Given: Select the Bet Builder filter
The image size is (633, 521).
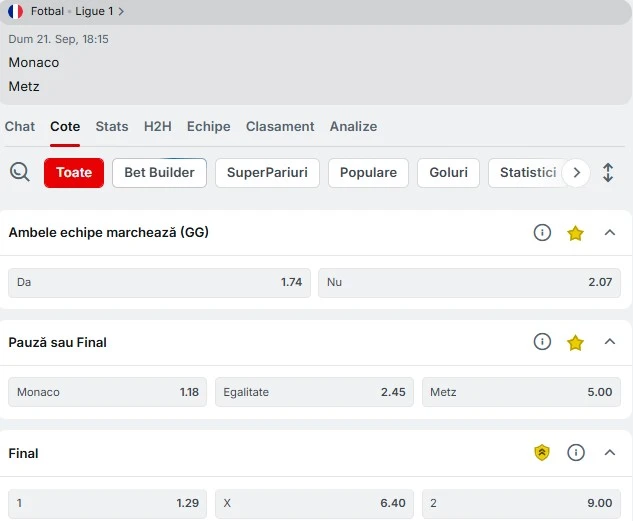Looking at the screenshot, I should pos(159,173).
